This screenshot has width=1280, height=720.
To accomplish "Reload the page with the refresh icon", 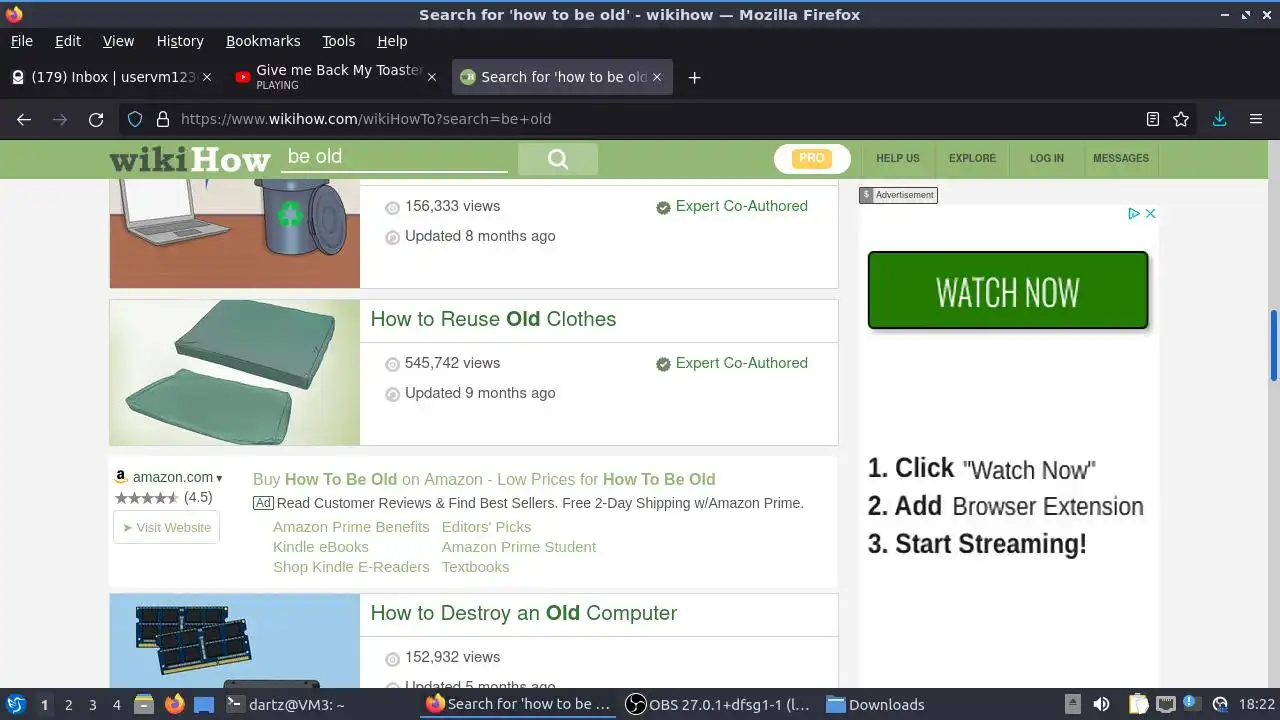I will point(96,119).
